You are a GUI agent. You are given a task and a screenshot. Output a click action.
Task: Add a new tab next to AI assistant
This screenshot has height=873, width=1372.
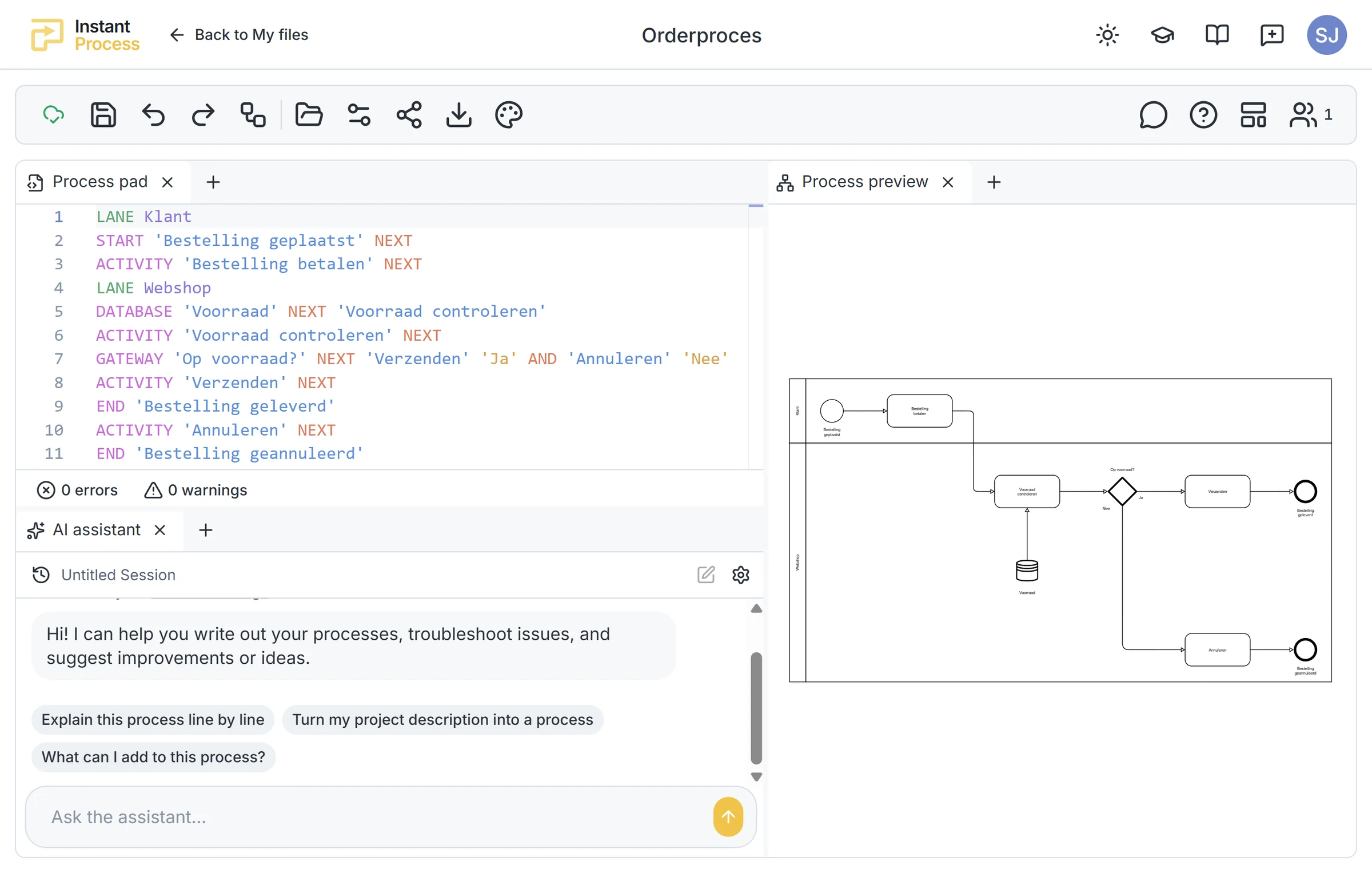pos(206,531)
